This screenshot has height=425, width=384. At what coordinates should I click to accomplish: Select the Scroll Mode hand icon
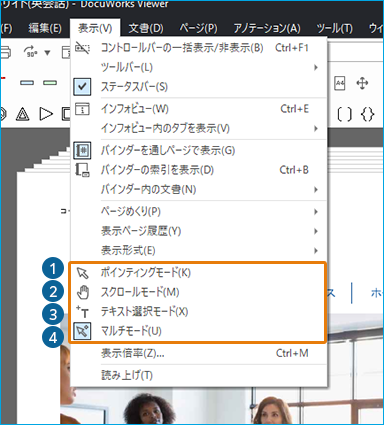click(83, 292)
